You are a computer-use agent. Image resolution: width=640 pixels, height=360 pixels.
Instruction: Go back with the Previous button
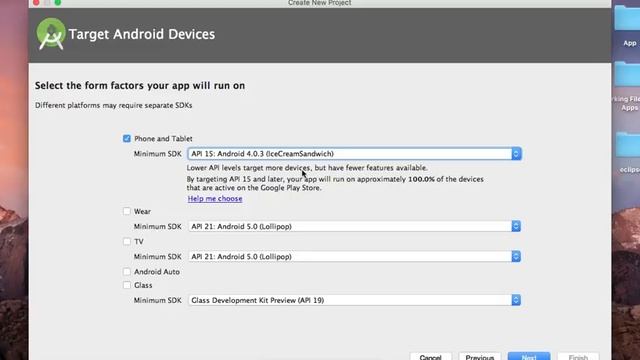480,356
